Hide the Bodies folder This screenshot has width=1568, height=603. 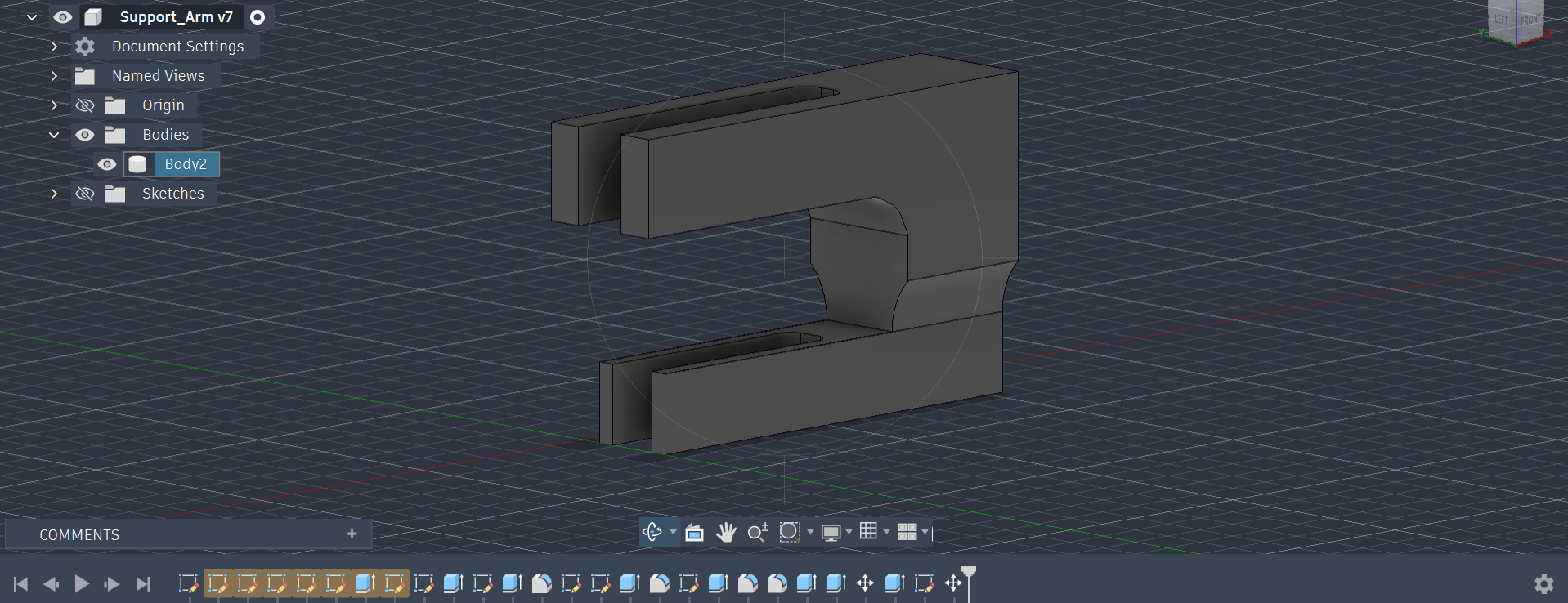coord(85,135)
